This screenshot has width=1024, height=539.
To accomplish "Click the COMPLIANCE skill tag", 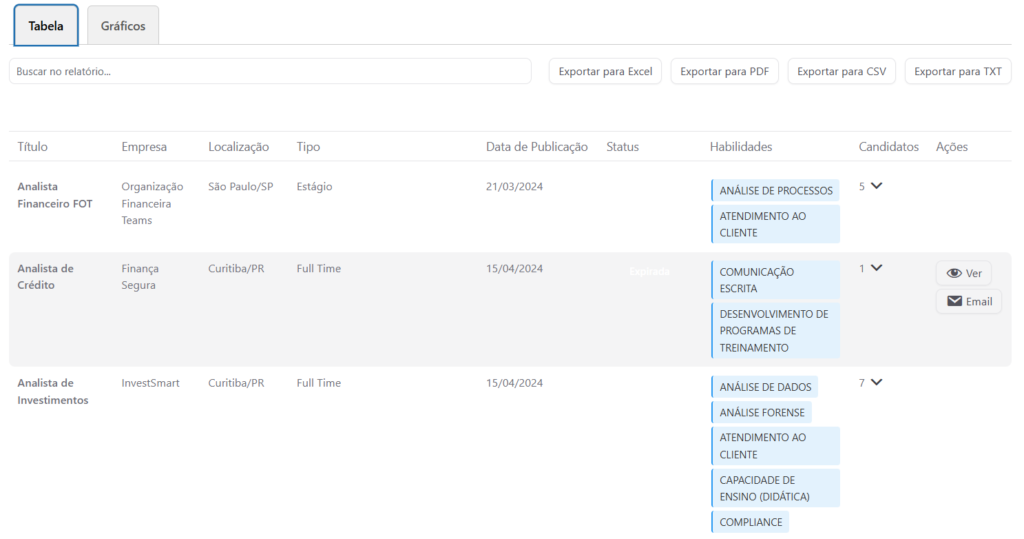I will tap(750, 522).
